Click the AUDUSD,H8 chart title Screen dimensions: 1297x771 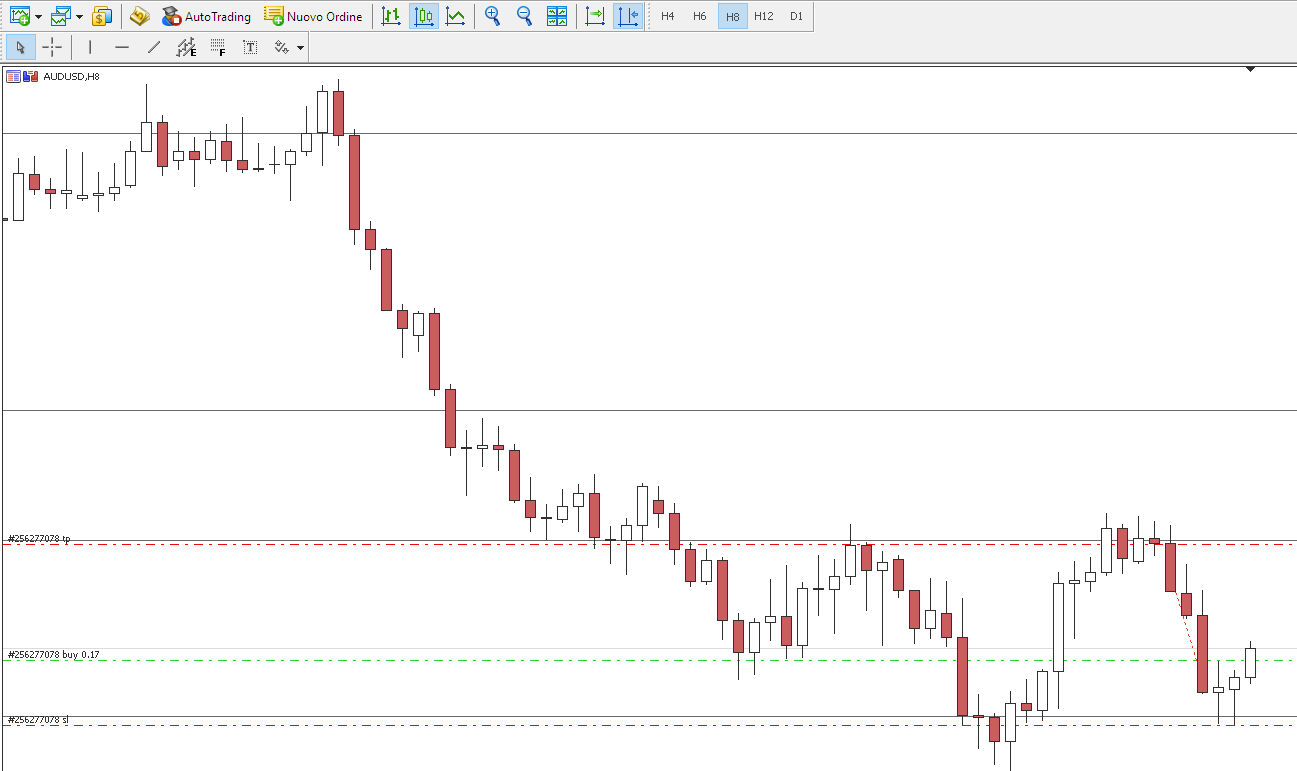71,76
